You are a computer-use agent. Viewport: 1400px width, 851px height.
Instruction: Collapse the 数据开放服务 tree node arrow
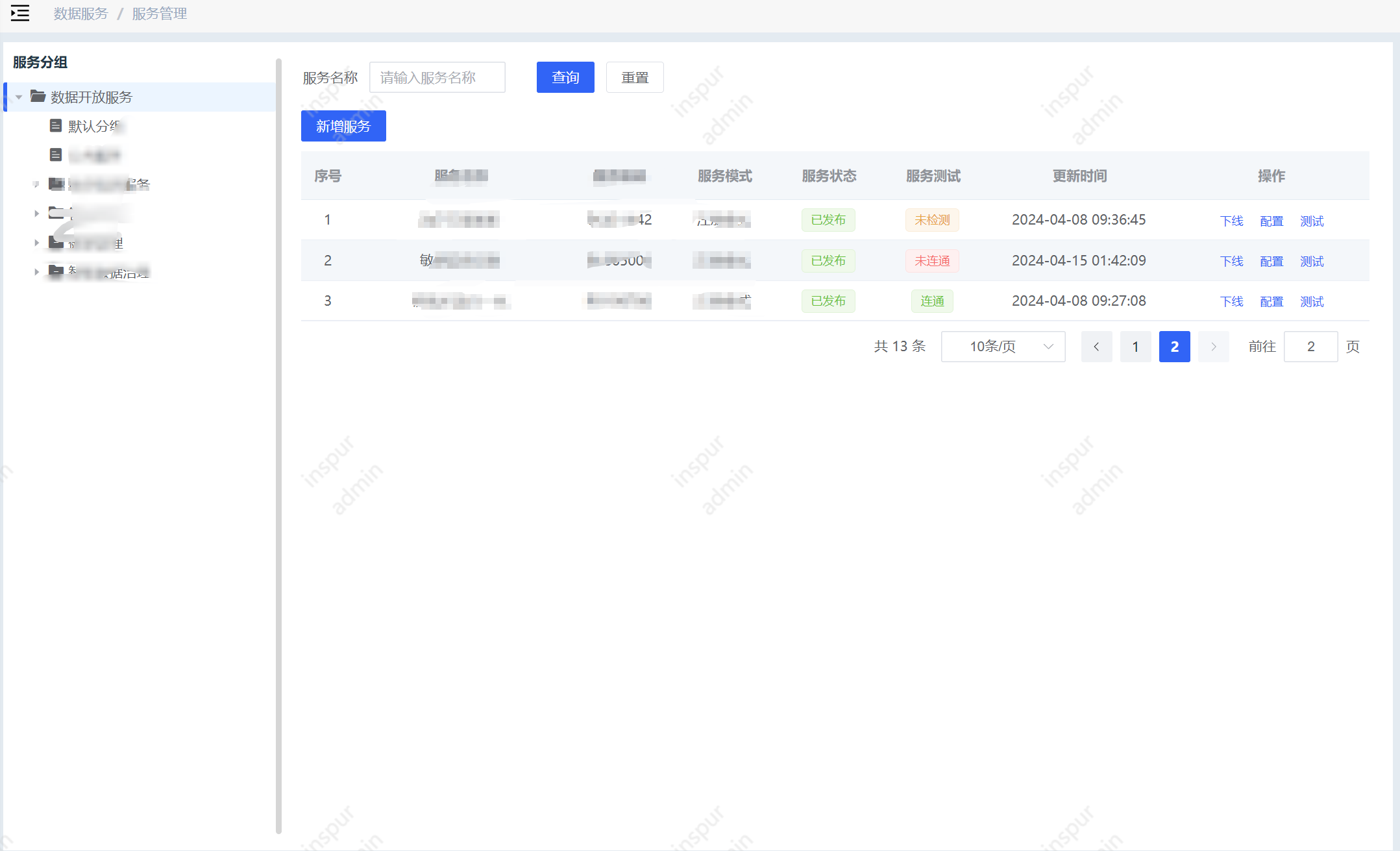19,97
